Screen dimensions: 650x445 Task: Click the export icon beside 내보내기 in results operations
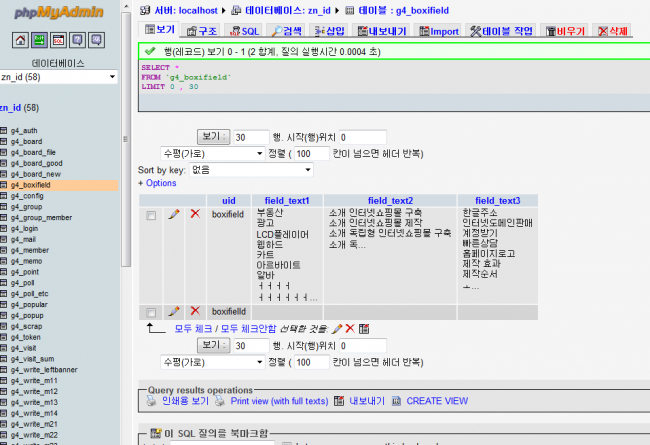point(339,401)
